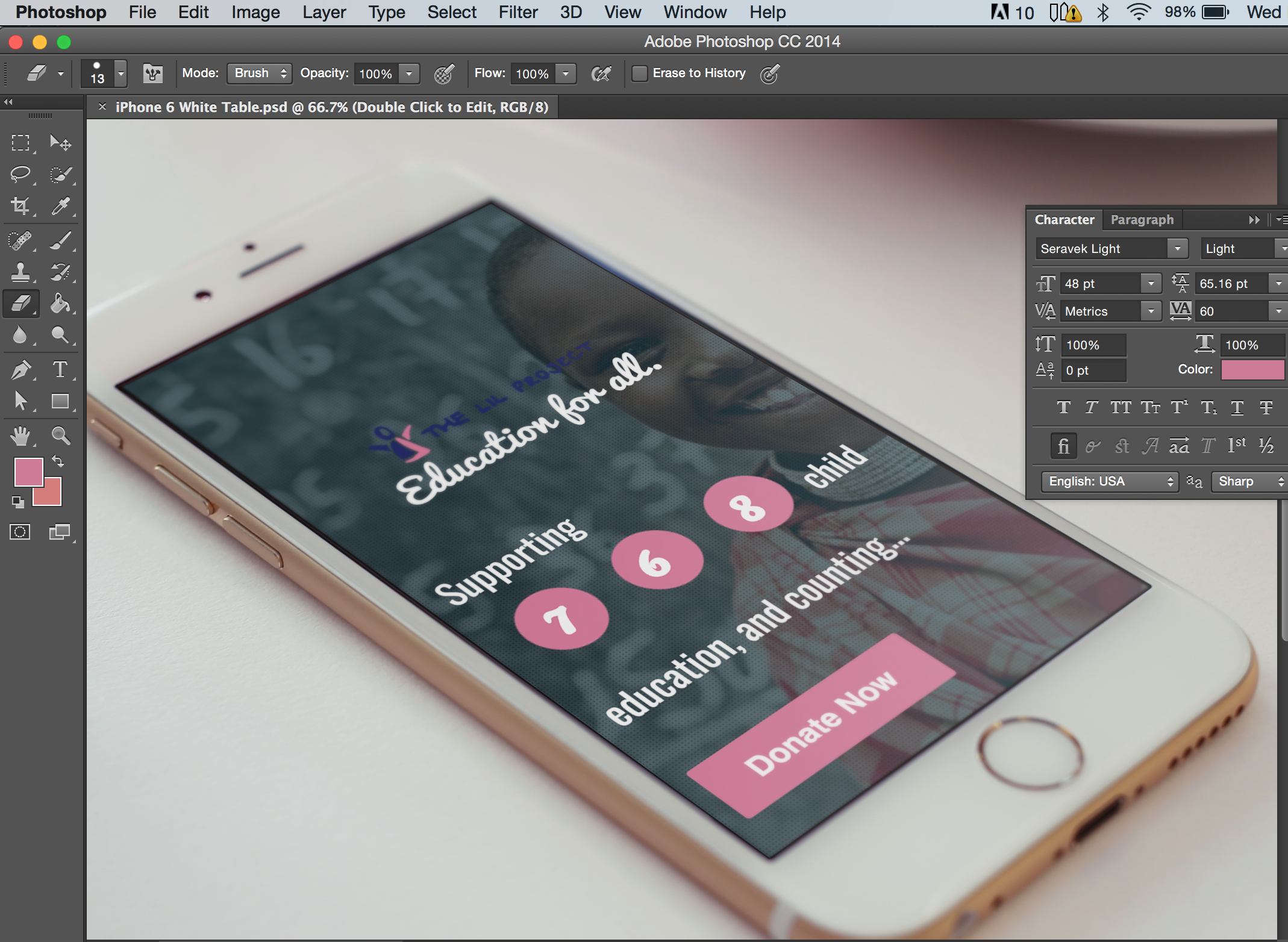
Task: Open the Opacity slider dropdown arrow
Action: pyautogui.click(x=409, y=73)
